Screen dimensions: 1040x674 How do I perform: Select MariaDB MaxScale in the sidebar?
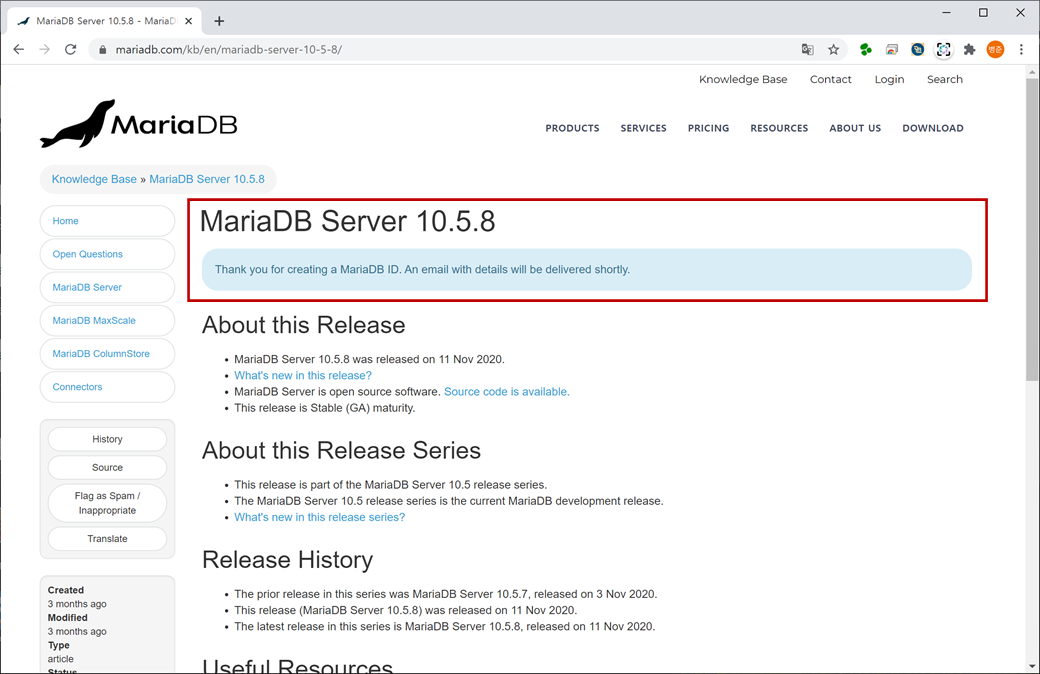point(107,320)
